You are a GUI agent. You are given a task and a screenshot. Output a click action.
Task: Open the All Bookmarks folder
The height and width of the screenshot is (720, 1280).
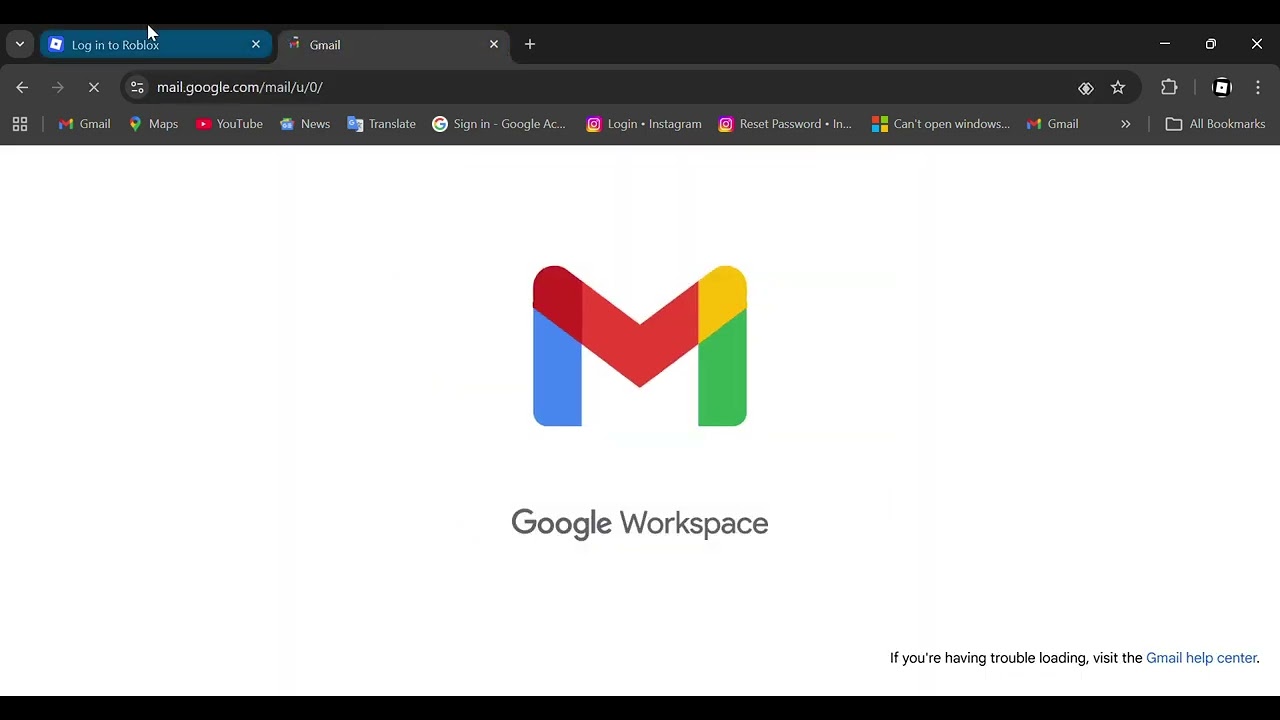click(1215, 124)
